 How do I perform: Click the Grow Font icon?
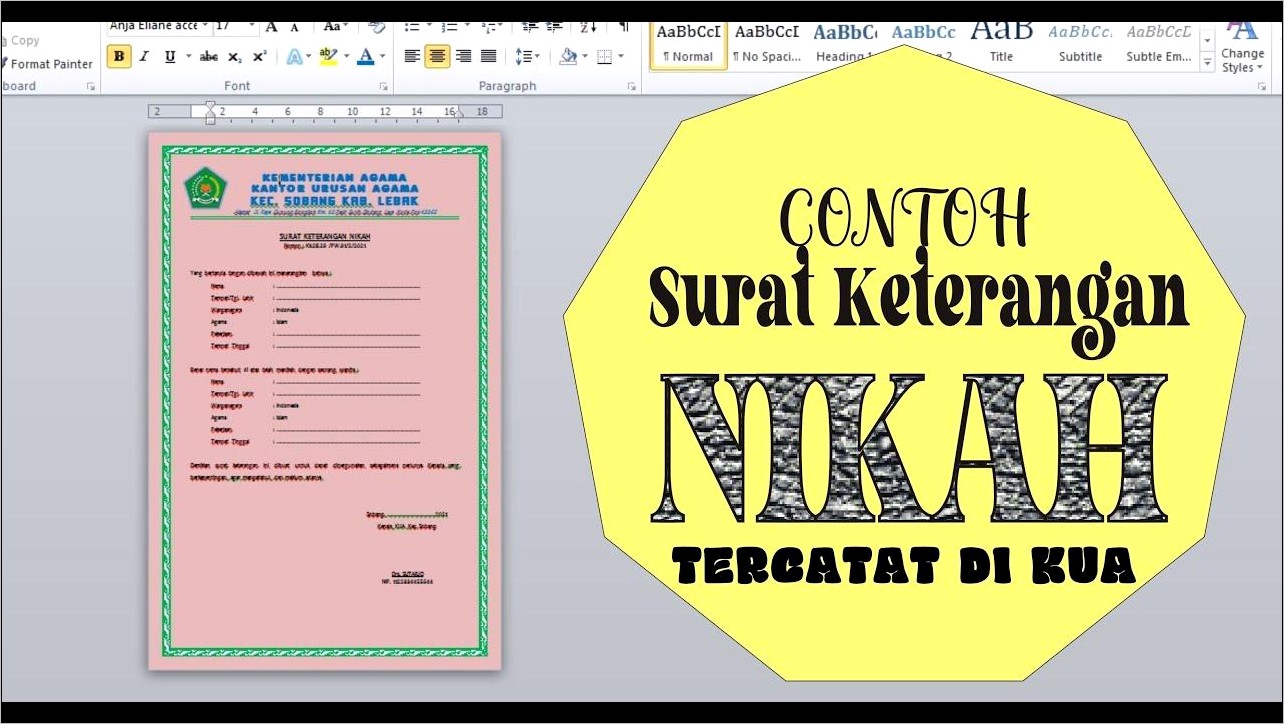tap(272, 26)
